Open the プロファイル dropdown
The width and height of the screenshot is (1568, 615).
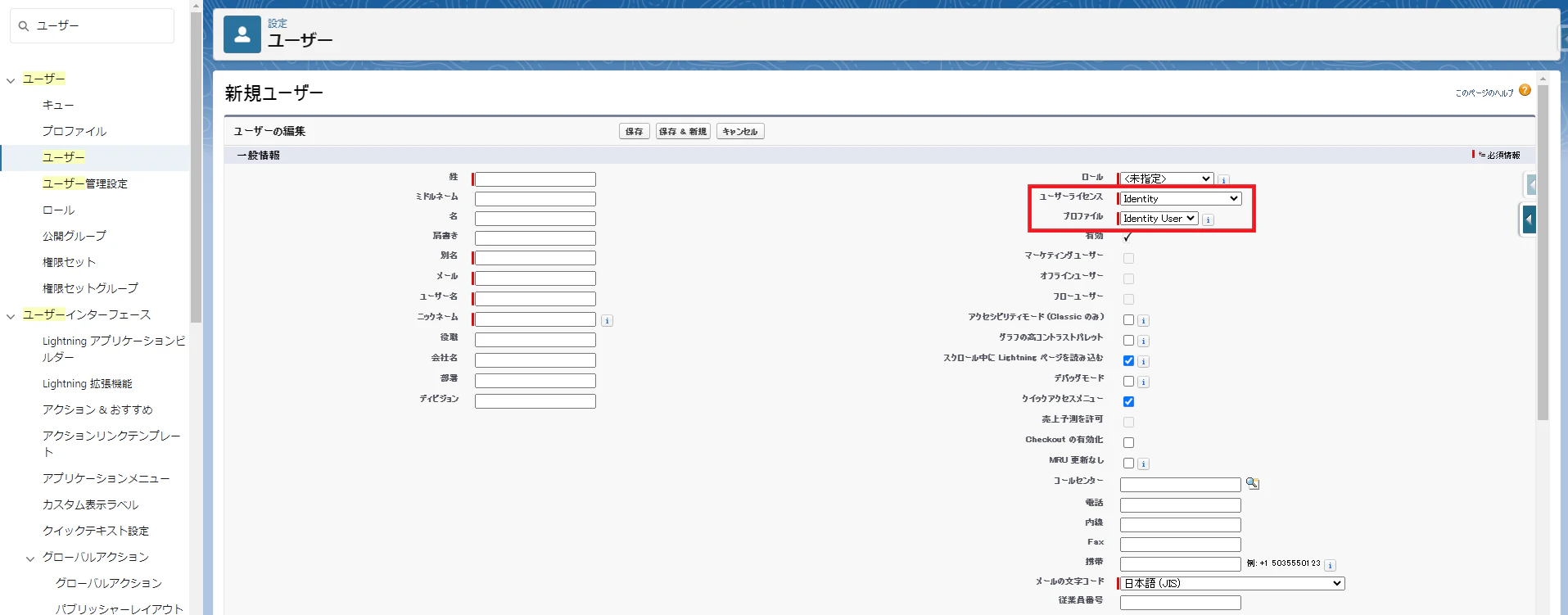(x=1159, y=219)
